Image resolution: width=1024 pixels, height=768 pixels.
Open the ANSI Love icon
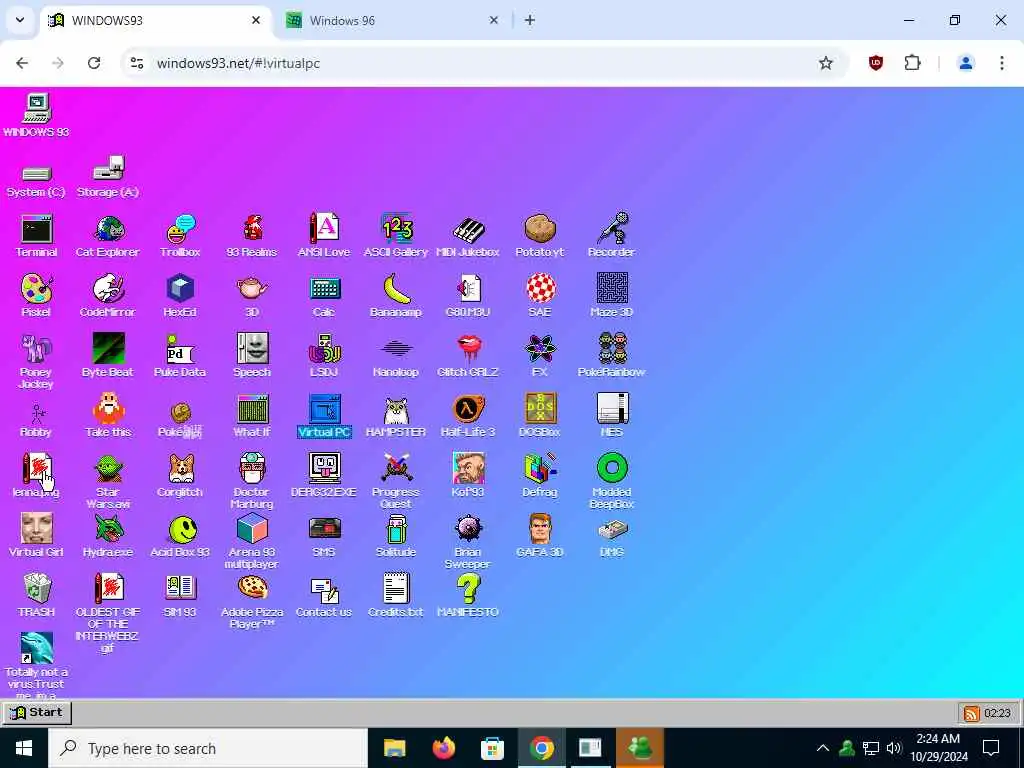tap(324, 235)
